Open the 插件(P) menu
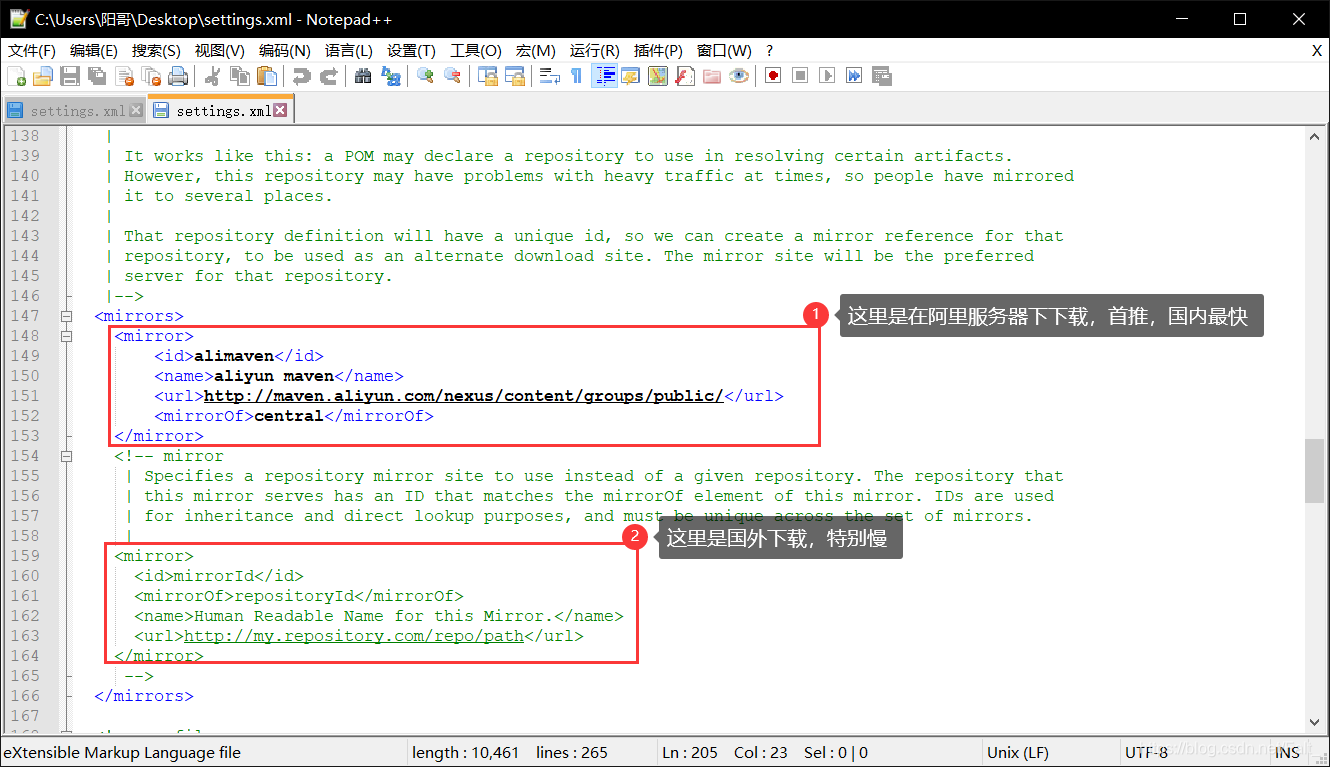 658,51
